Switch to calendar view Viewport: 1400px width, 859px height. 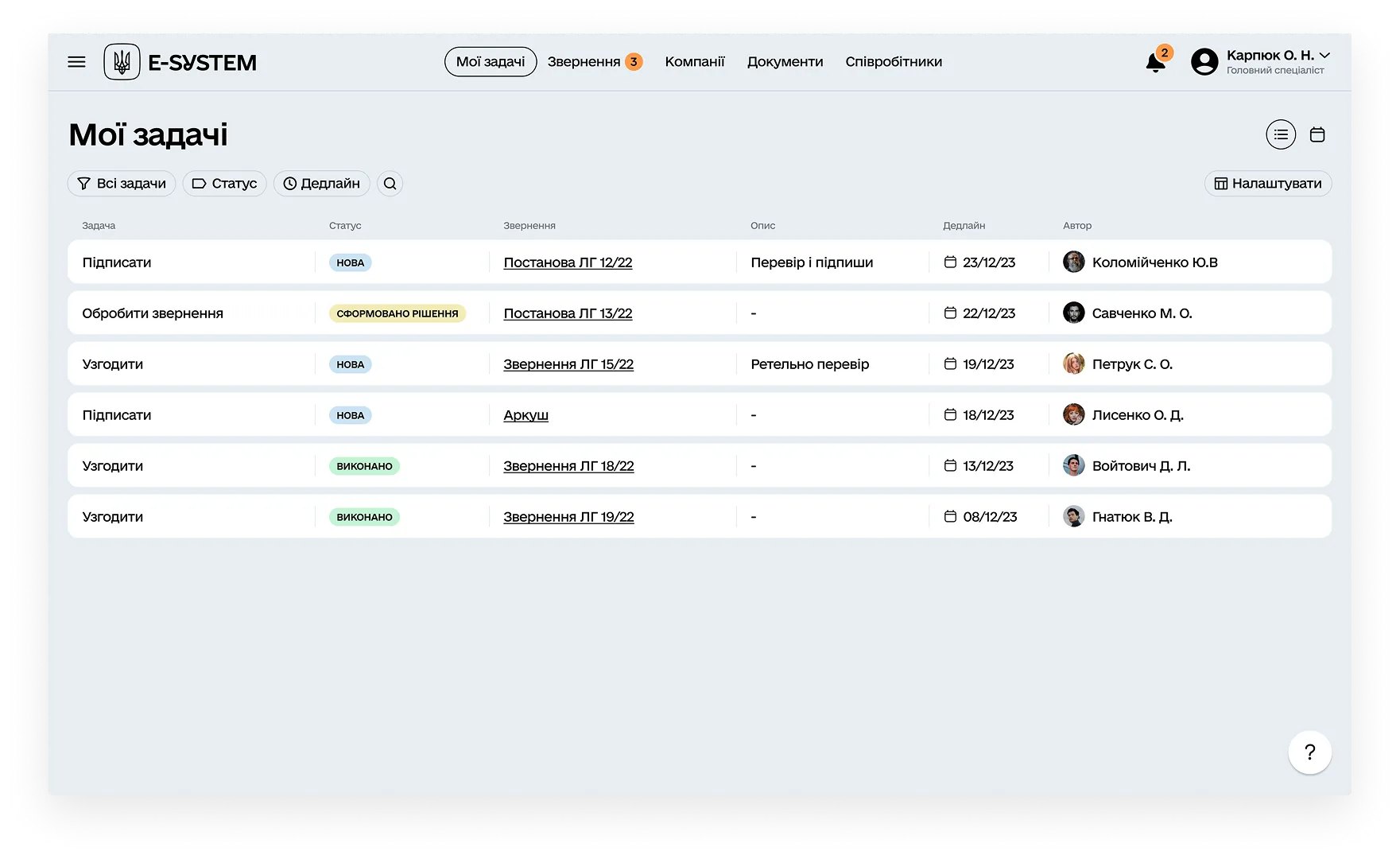point(1317,134)
